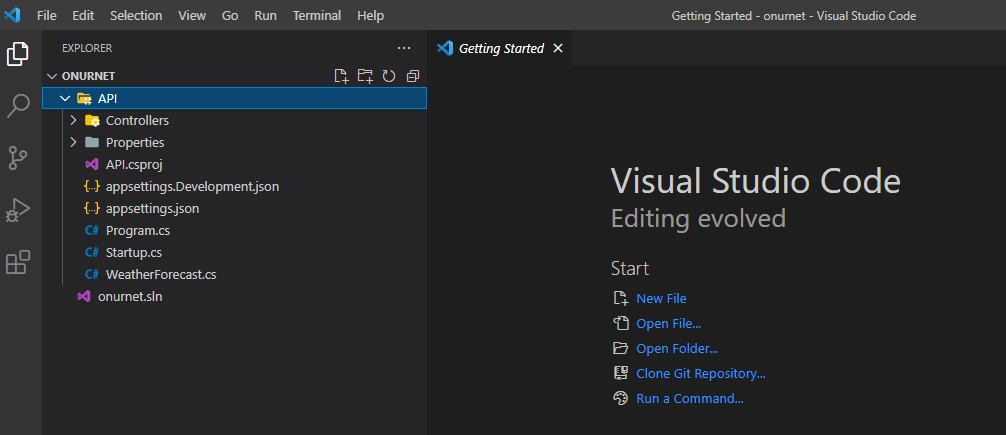Open the Explorer view in activity bar
Viewport: 1006px width, 435px height.
(18, 54)
